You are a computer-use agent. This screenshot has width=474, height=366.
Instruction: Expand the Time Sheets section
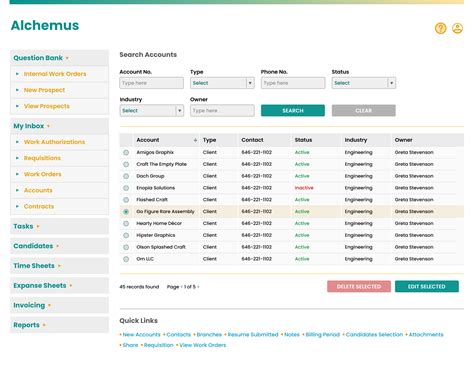click(x=59, y=266)
